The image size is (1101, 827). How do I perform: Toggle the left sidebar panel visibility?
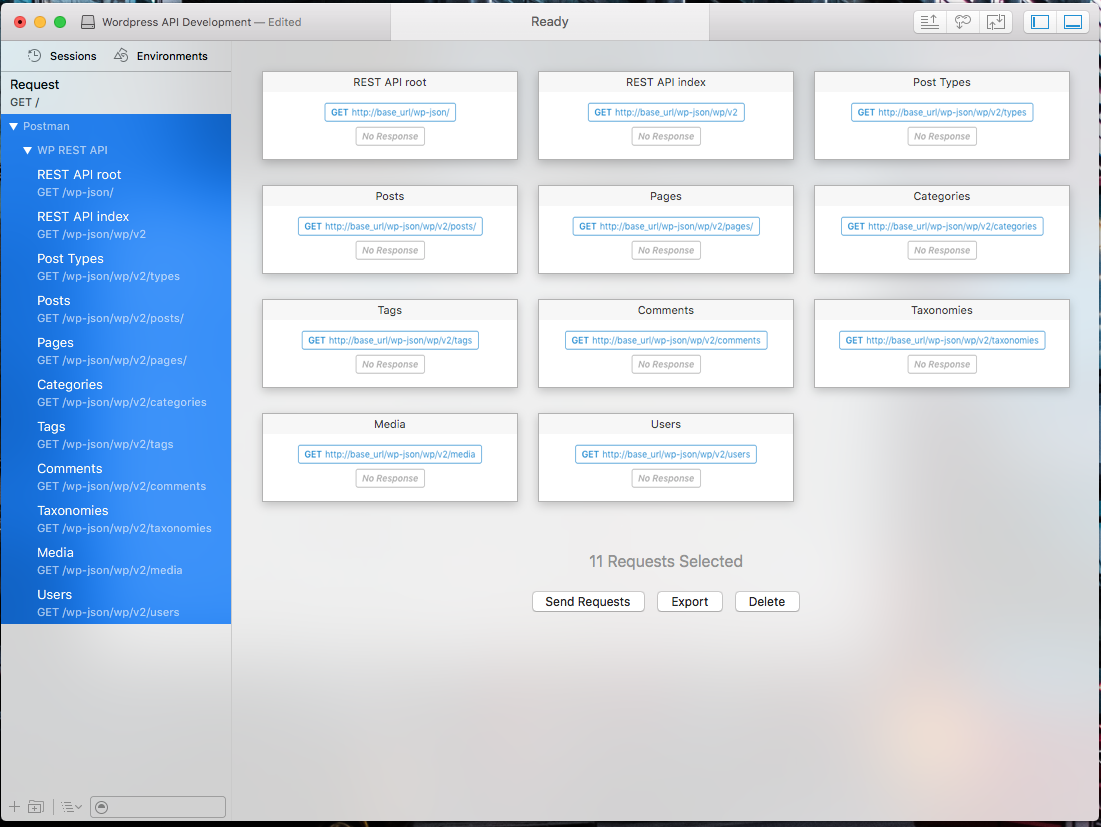1040,22
